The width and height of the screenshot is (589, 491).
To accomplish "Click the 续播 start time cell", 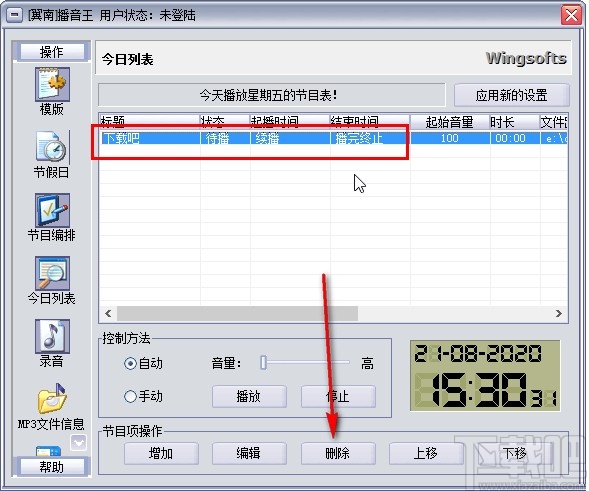I will click(290, 138).
